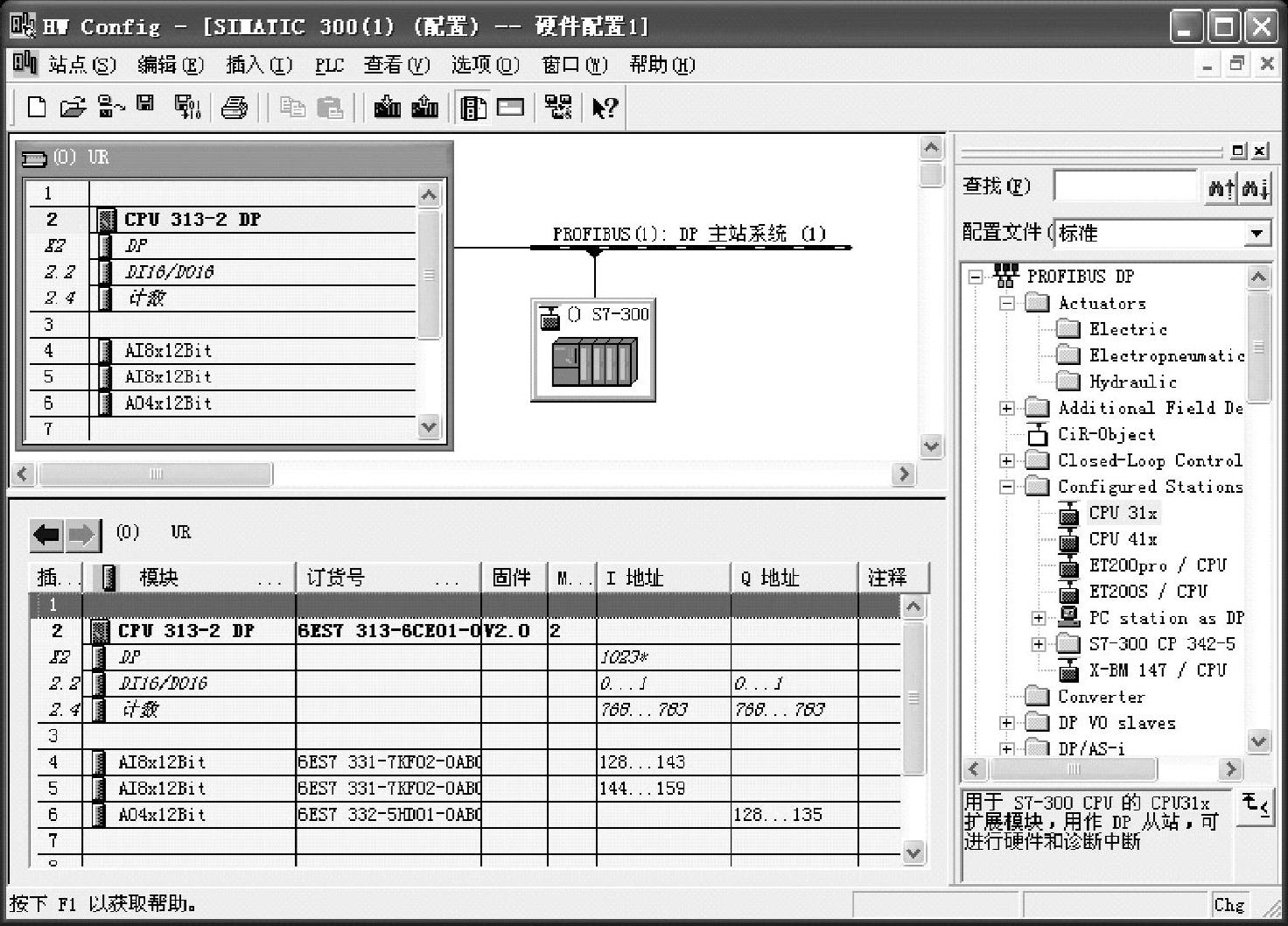Select the Hydraulic folder
Viewport: 1288px width, 926px height.
pos(1132,382)
